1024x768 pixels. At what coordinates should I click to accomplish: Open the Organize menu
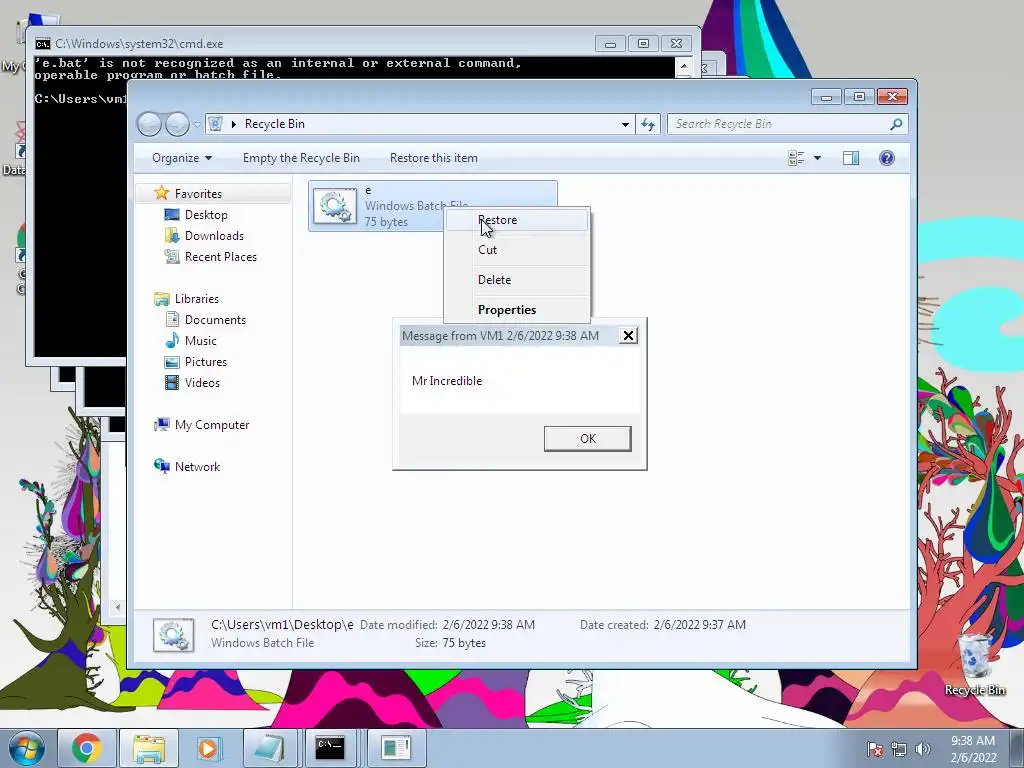[x=182, y=158]
